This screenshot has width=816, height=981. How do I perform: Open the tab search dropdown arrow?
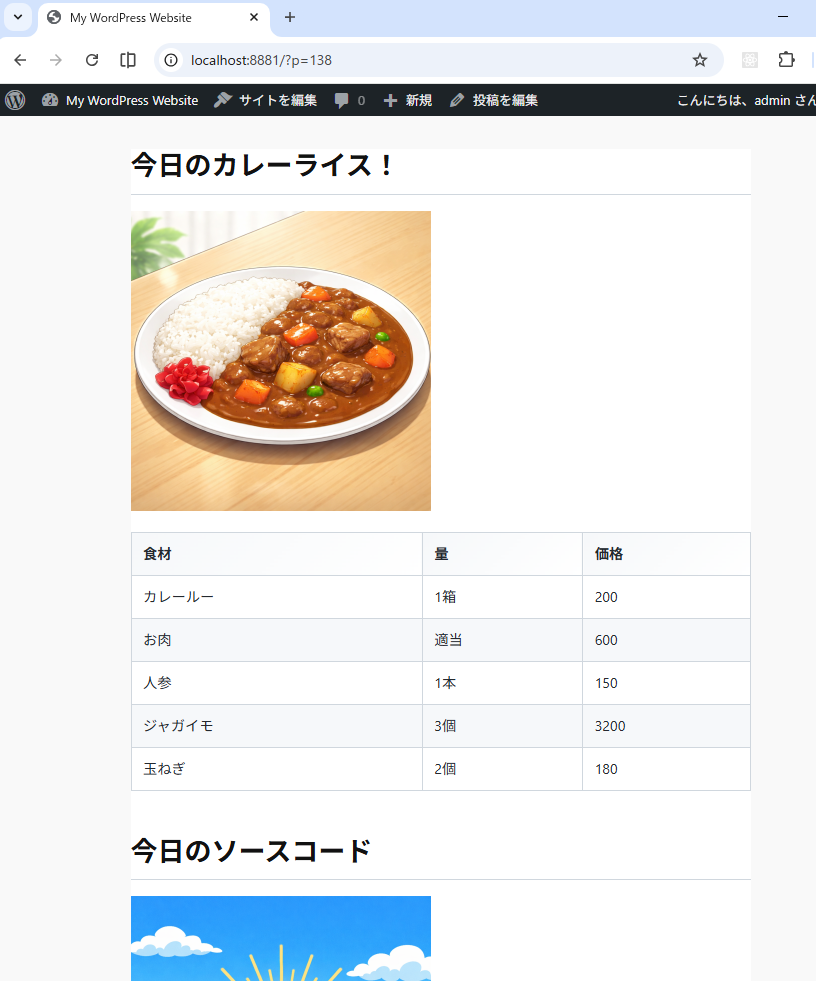pyautogui.click(x=18, y=17)
